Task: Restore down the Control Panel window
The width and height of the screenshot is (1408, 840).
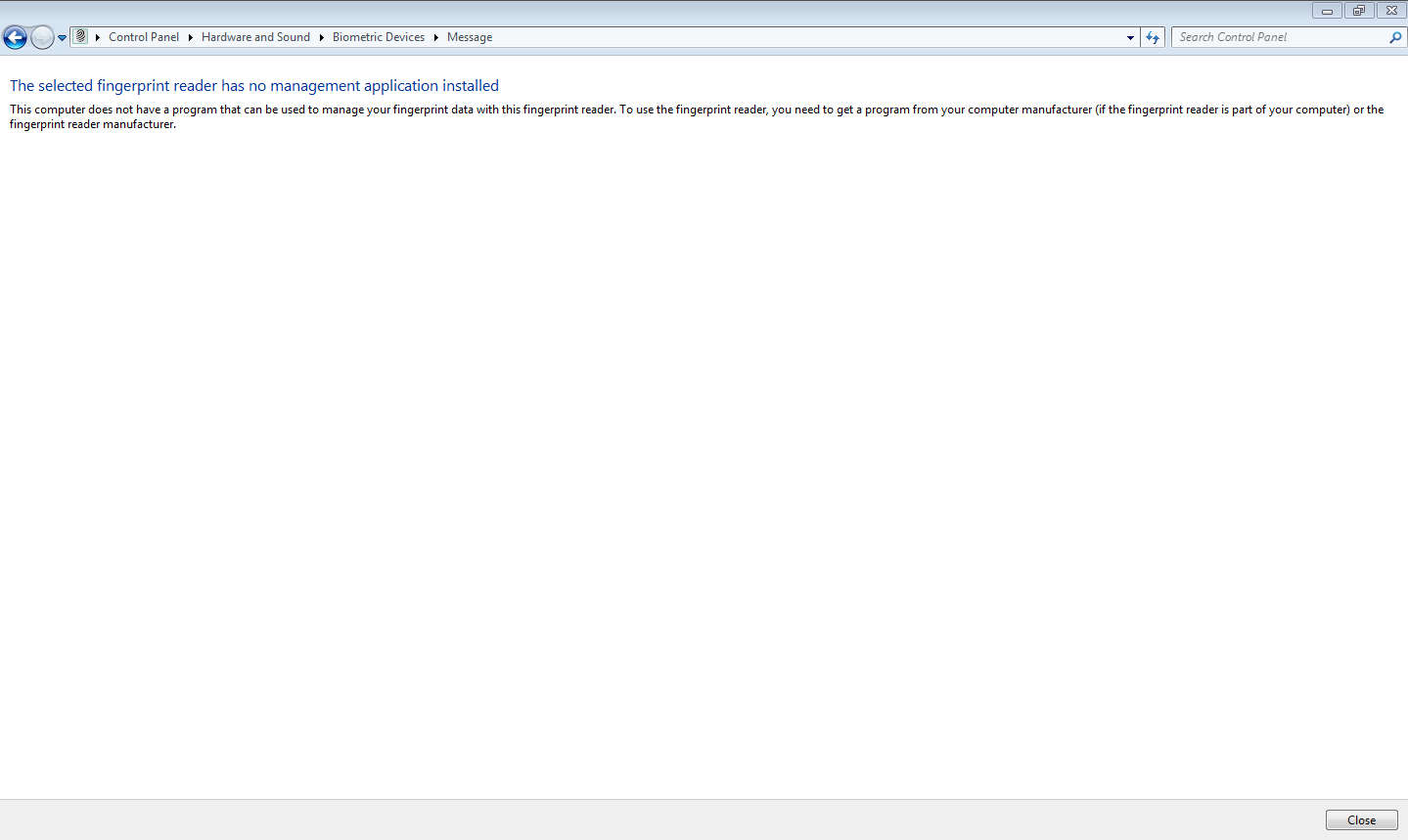Action: click(1359, 11)
